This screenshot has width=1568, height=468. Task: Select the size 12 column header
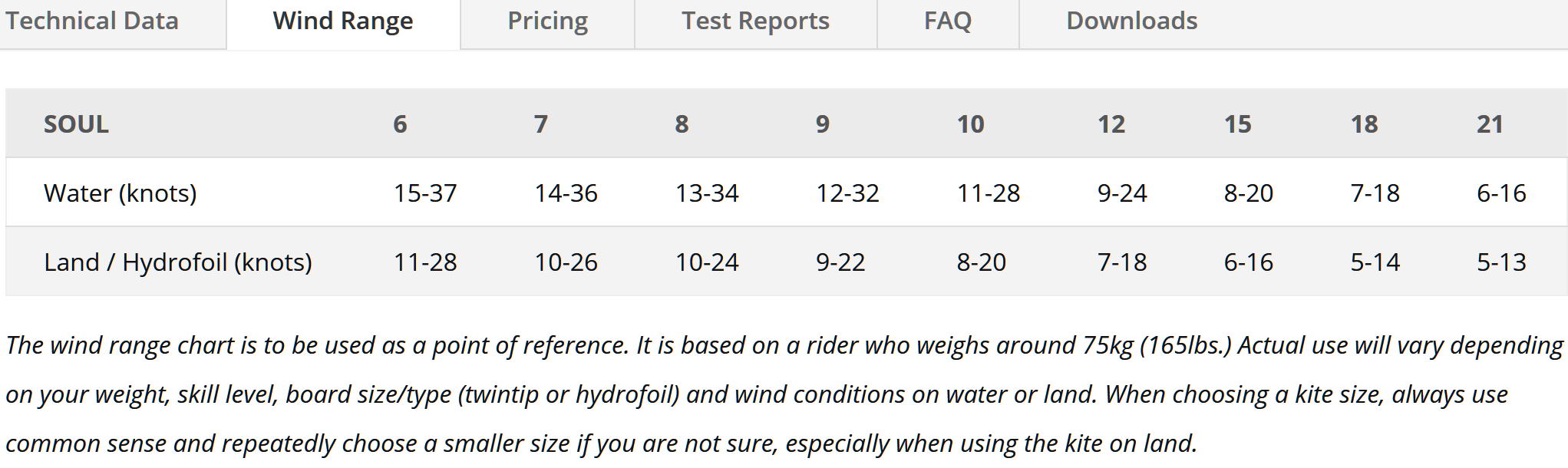point(1111,124)
